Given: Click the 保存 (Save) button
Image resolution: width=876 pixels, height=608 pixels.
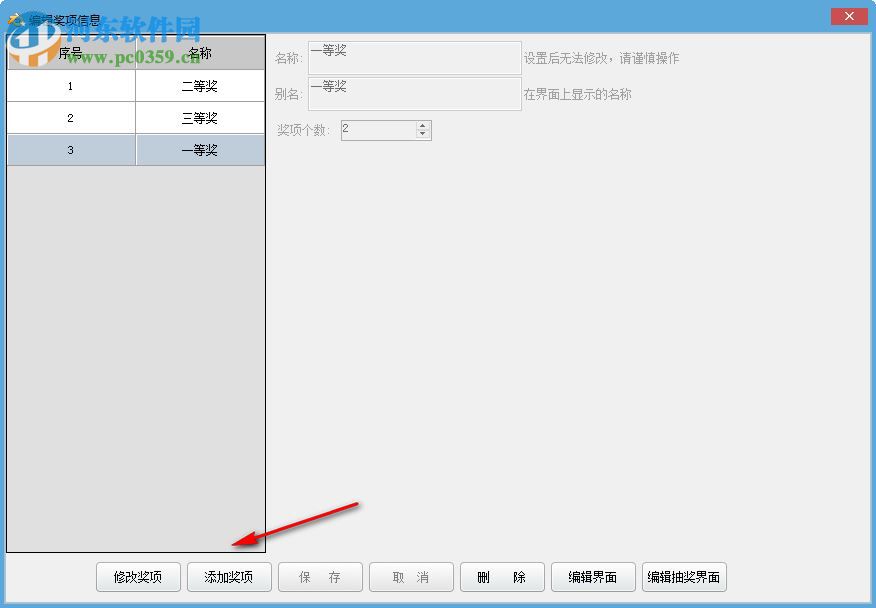Looking at the screenshot, I should (320, 577).
